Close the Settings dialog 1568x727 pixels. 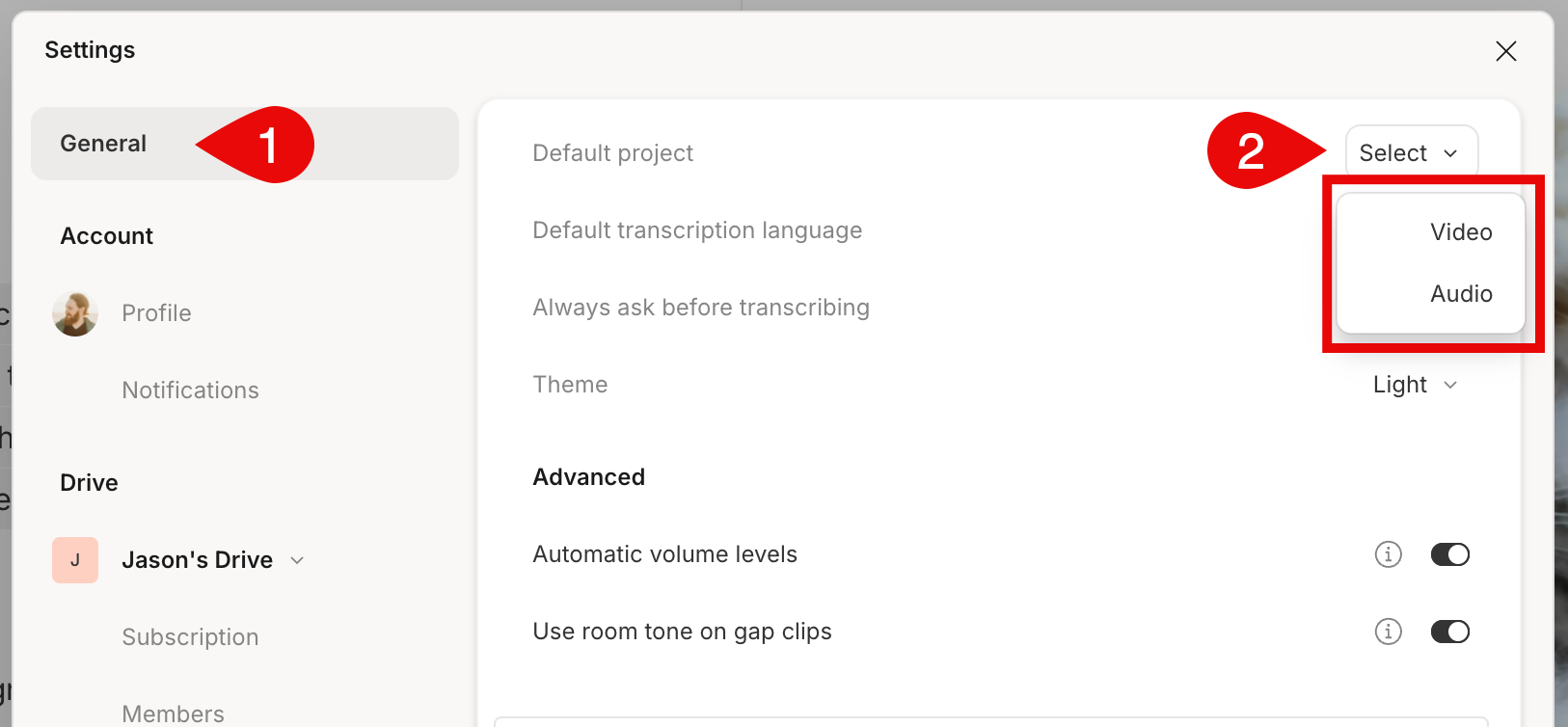pos(1505,51)
